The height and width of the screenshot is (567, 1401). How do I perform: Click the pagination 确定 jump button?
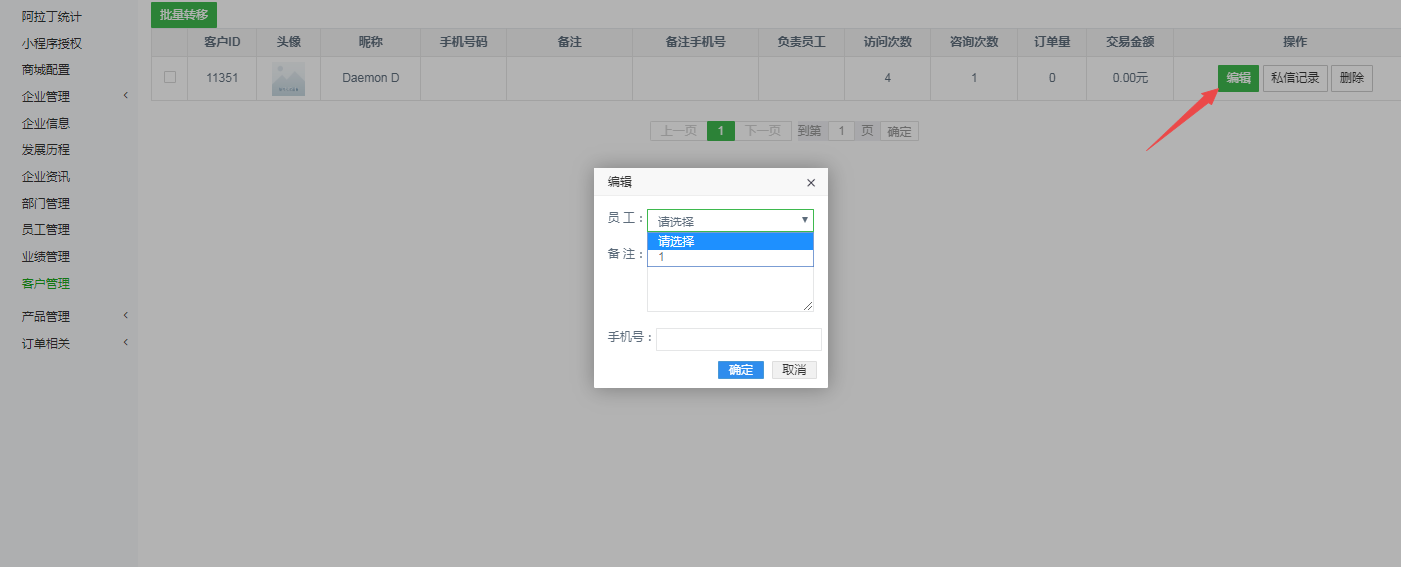point(899,131)
